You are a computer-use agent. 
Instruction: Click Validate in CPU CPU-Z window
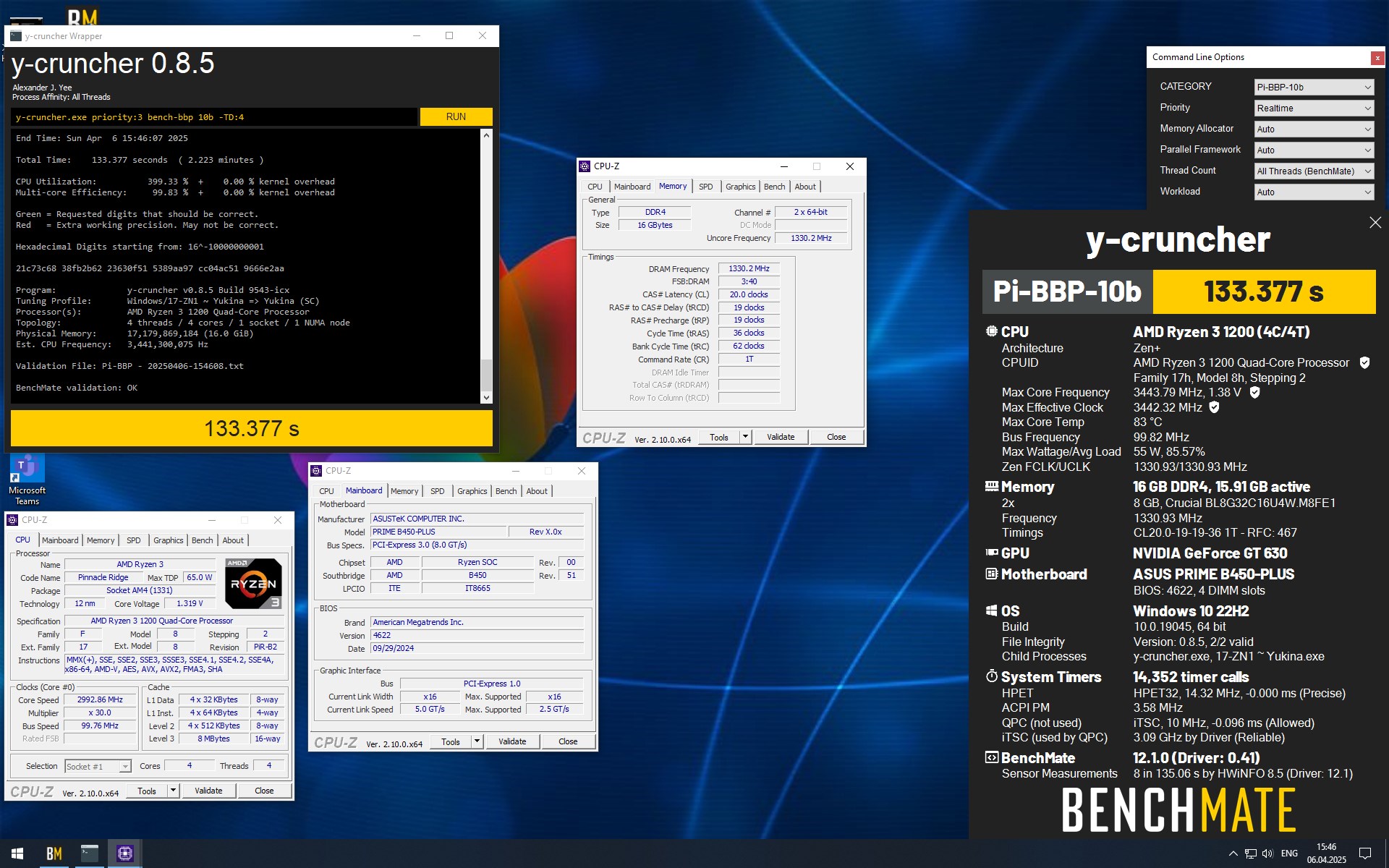coord(208,791)
